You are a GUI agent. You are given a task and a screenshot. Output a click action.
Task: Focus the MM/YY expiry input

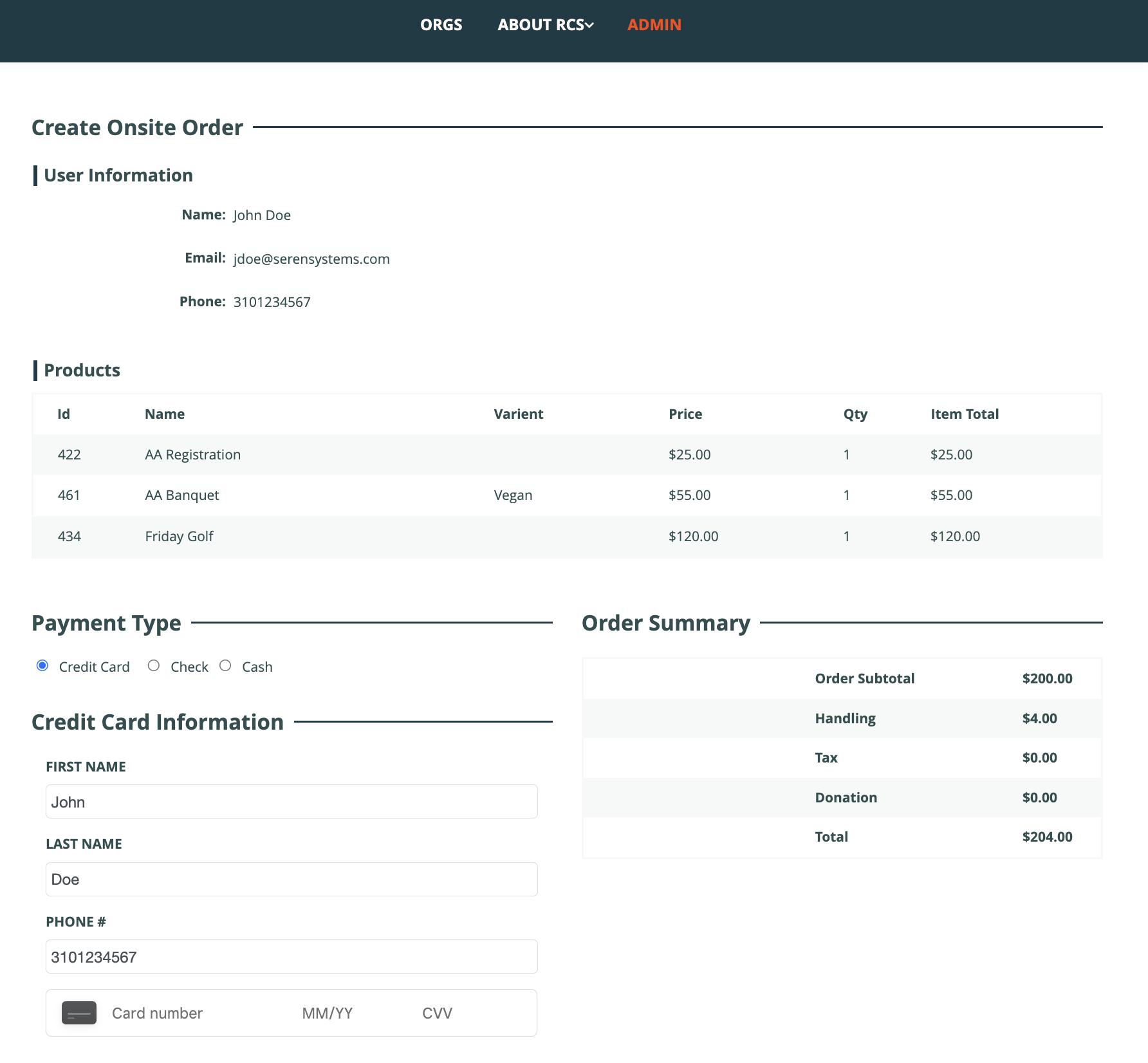327,1013
